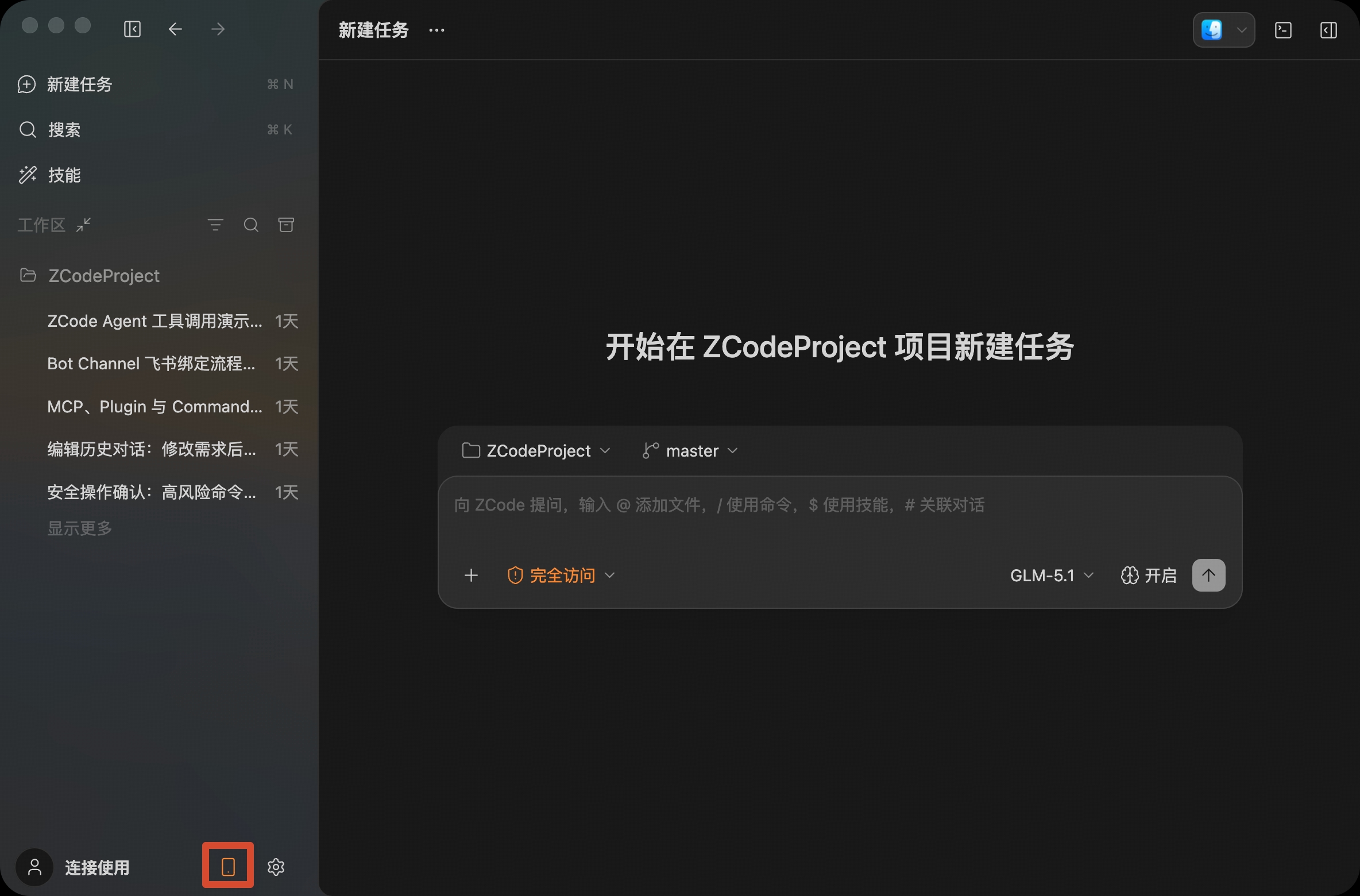Expand the master branch selector
The height and width of the screenshot is (896, 1360).
690,451
